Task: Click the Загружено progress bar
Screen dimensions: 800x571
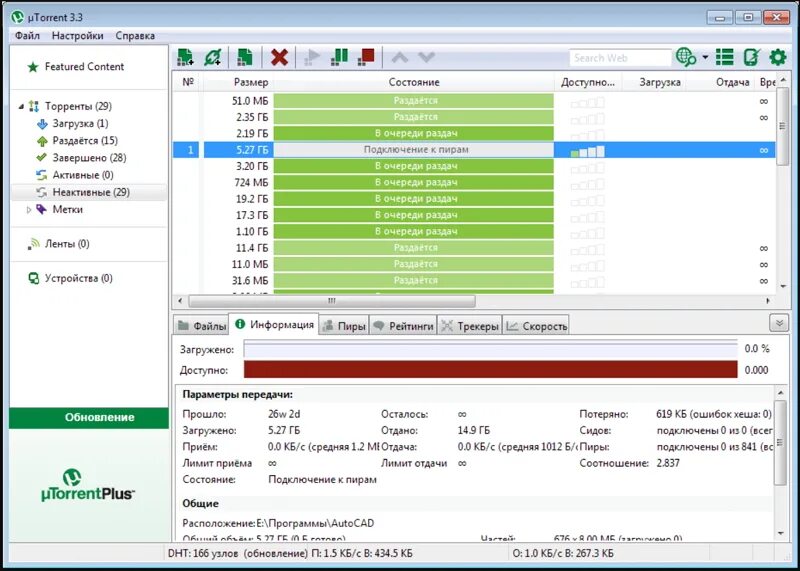Action: tap(490, 349)
